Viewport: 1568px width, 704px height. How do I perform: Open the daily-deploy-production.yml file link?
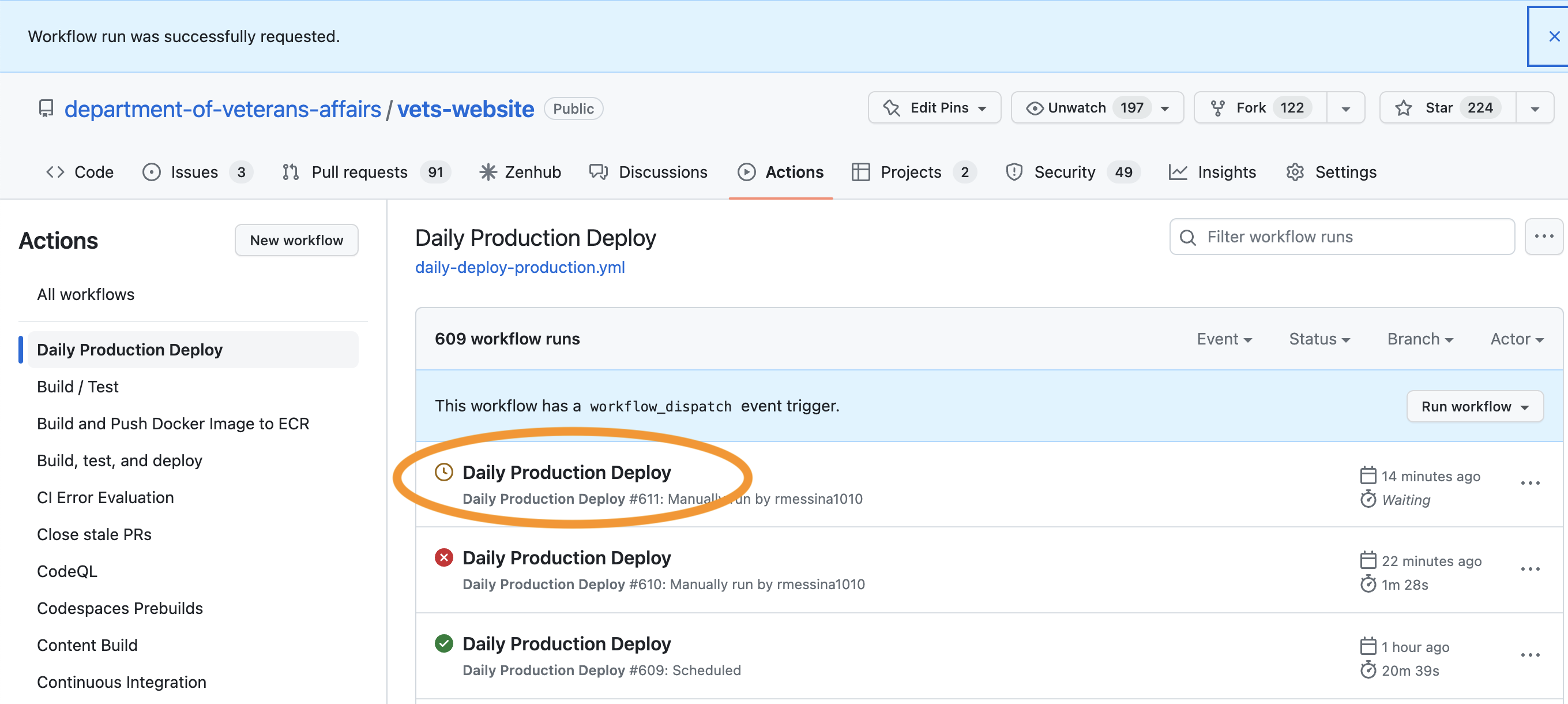519,267
